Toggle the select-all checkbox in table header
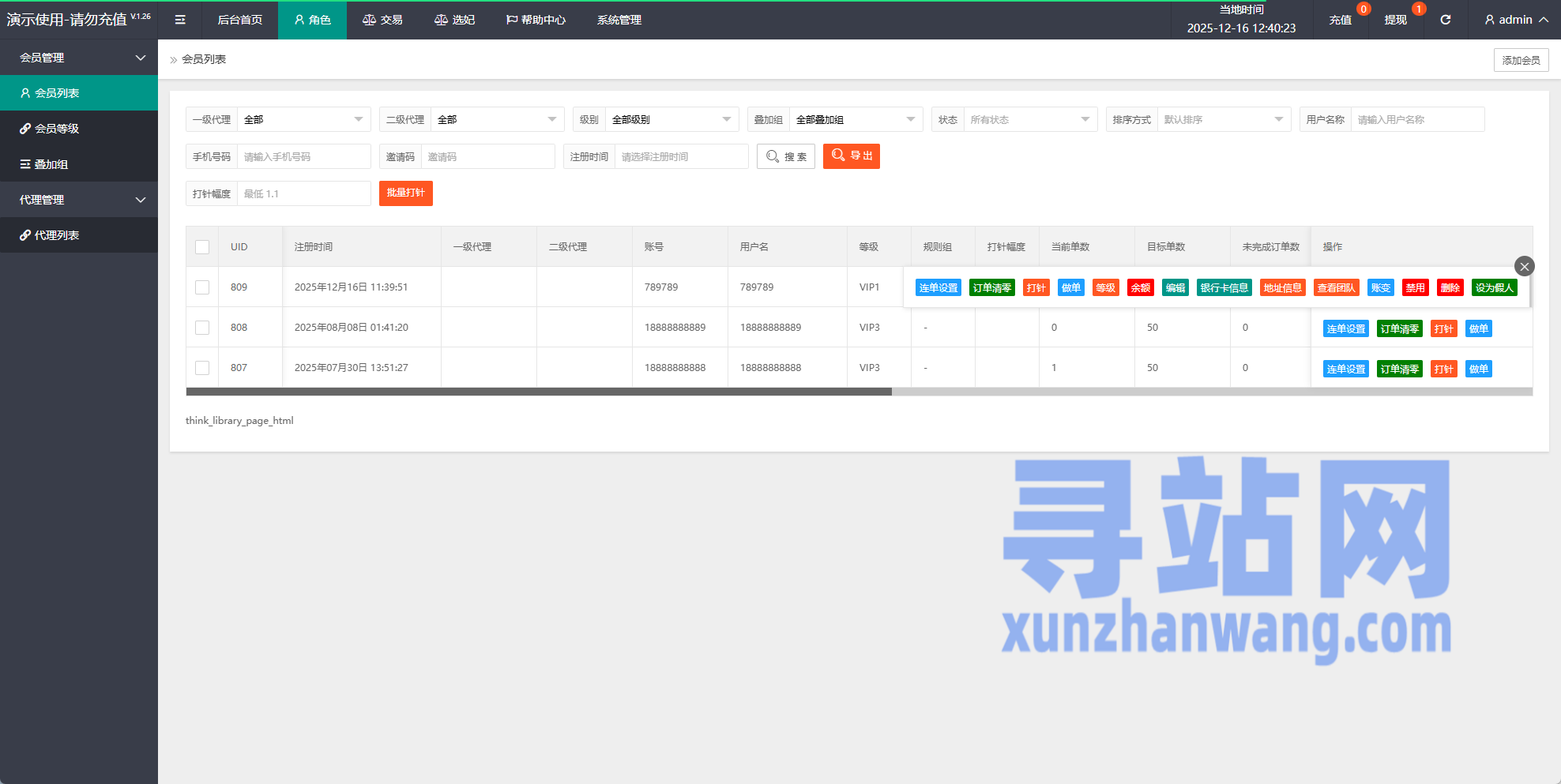 [202, 247]
